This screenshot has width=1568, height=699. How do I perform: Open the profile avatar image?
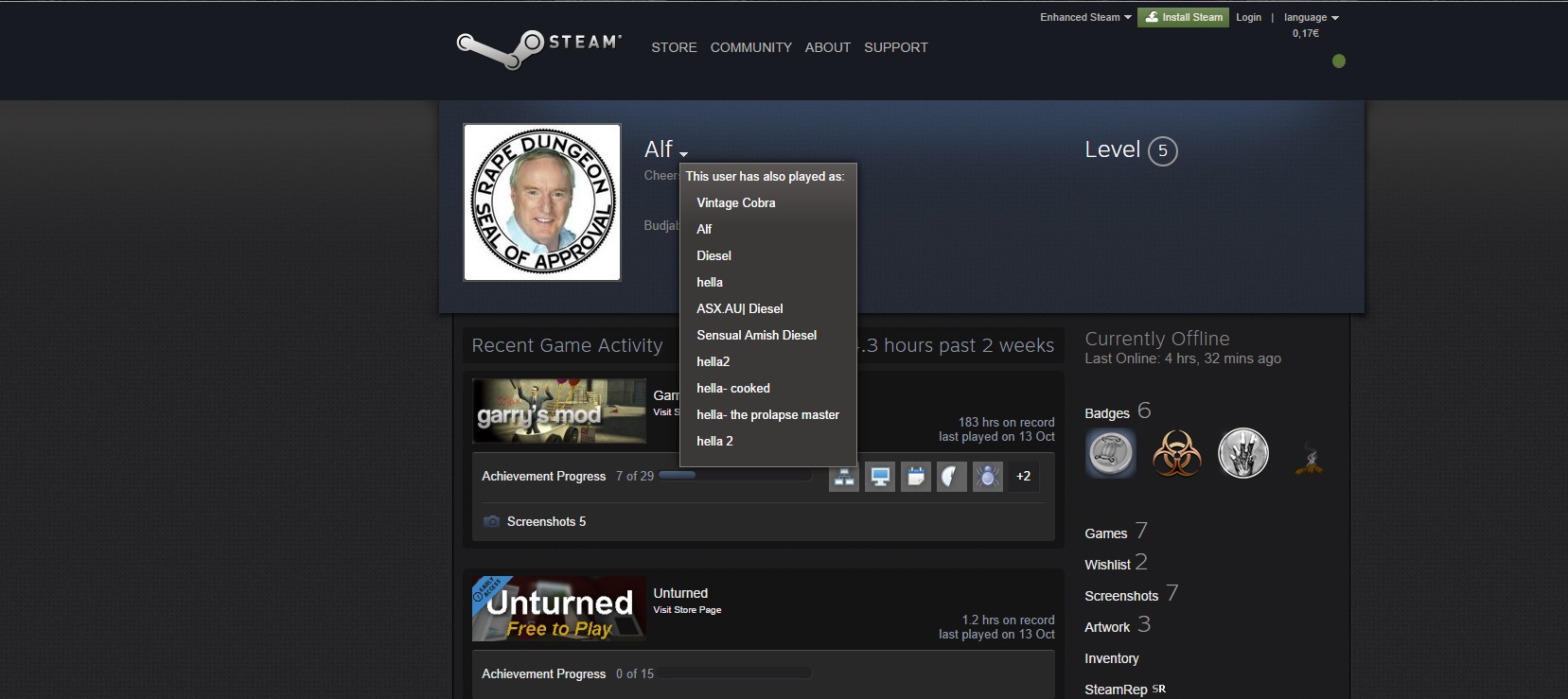click(542, 202)
